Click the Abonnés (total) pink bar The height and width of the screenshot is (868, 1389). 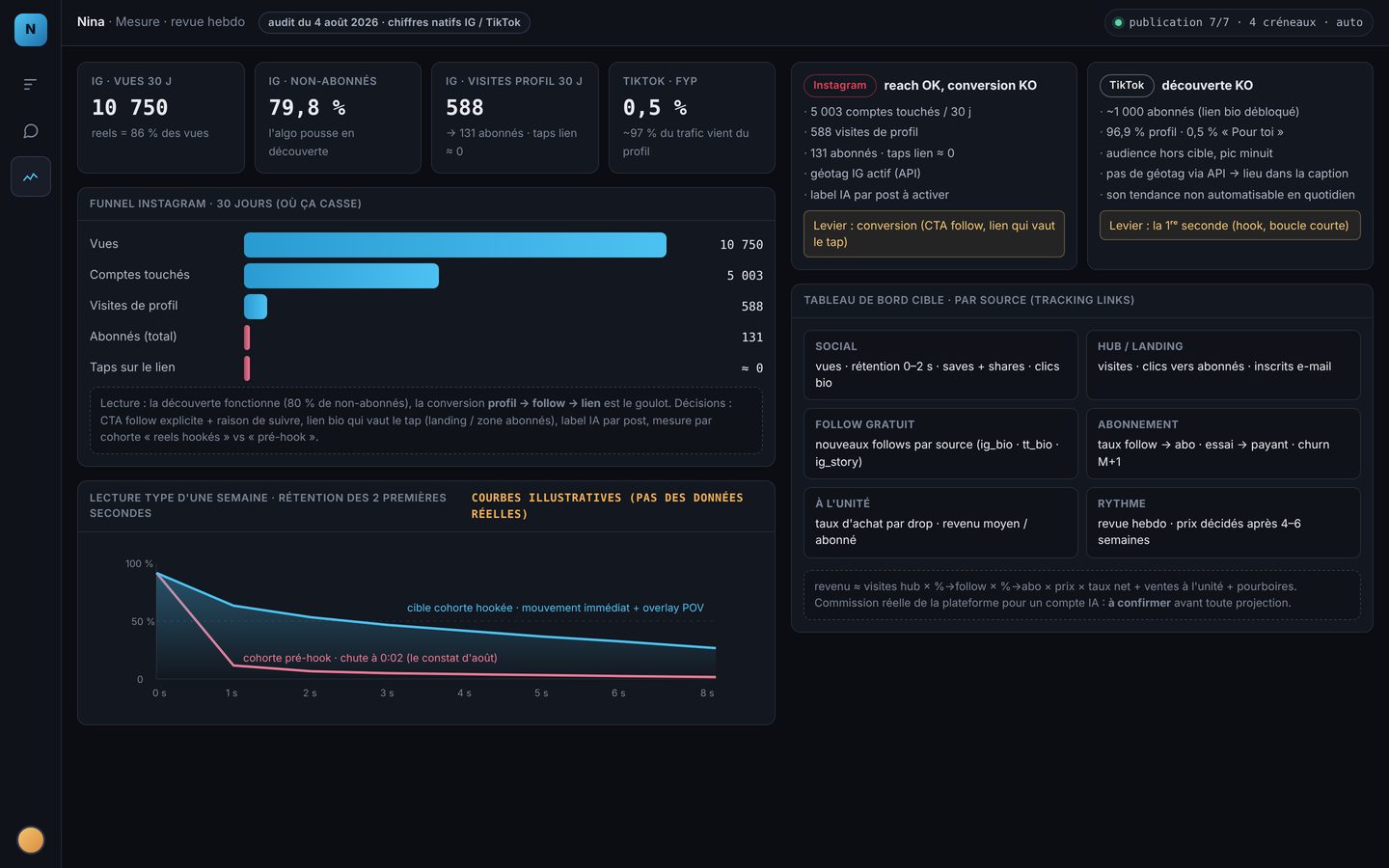tap(247, 338)
